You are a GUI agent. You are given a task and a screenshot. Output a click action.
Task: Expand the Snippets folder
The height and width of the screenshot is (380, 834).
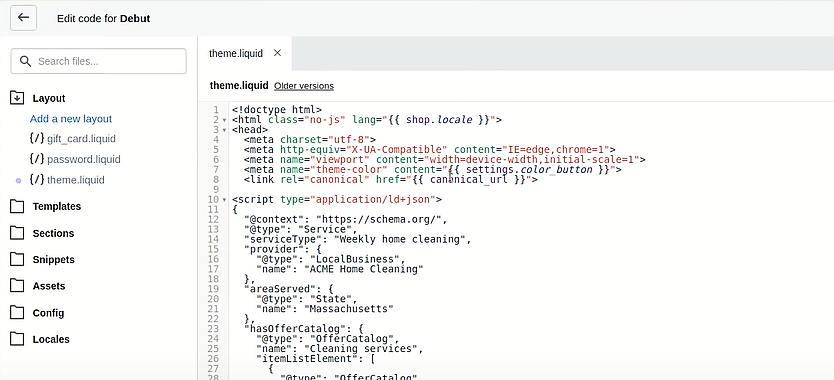[53, 260]
